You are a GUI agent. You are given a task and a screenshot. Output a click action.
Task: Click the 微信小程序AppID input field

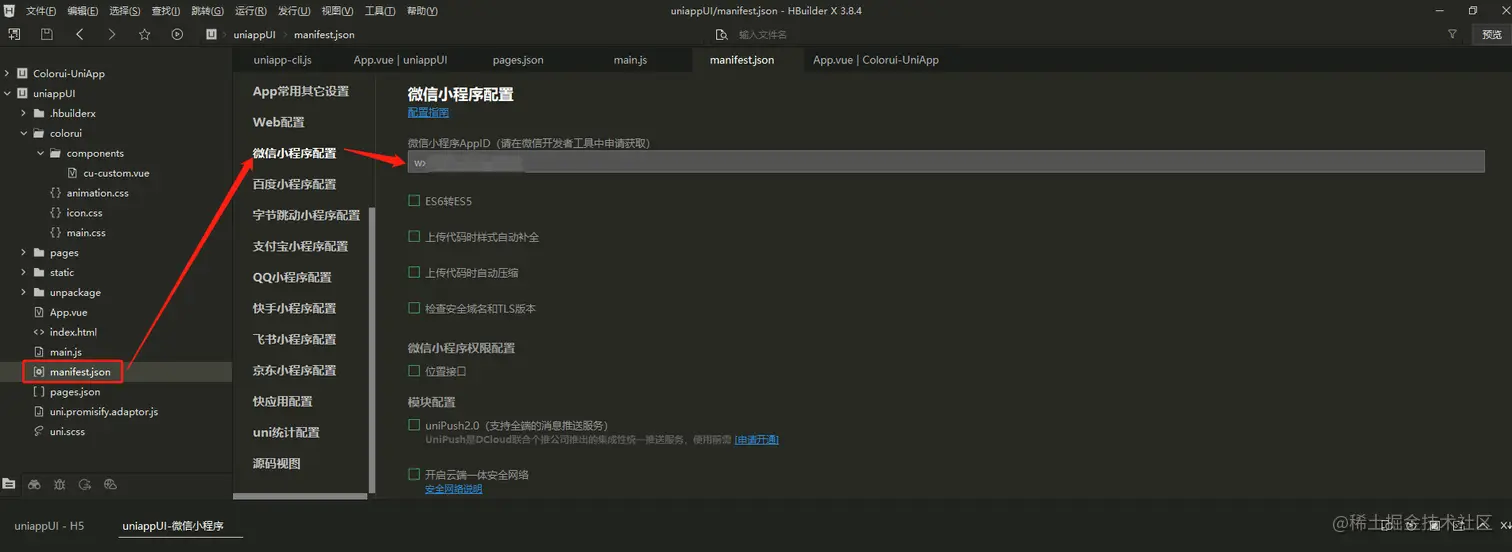pos(946,162)
